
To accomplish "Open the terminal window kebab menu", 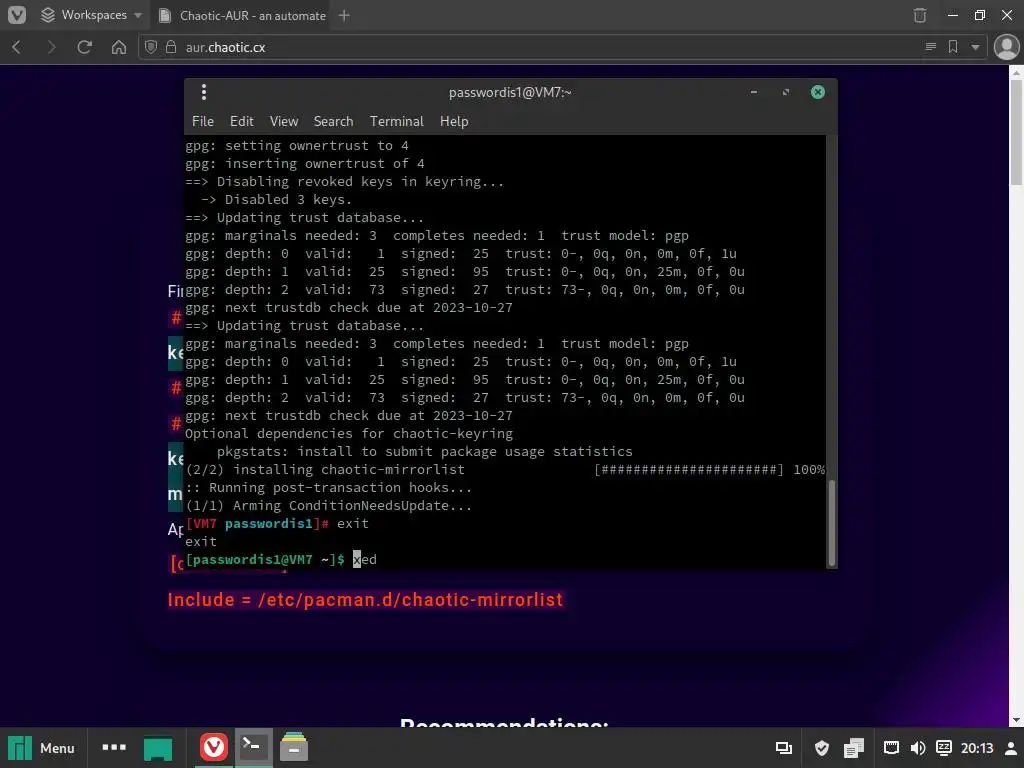I will (204, 92).
